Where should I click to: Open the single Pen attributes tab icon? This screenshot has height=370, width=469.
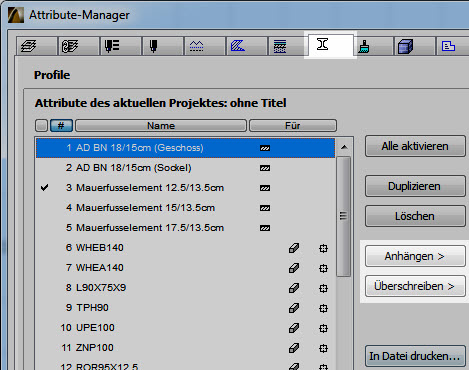[153, 46]
